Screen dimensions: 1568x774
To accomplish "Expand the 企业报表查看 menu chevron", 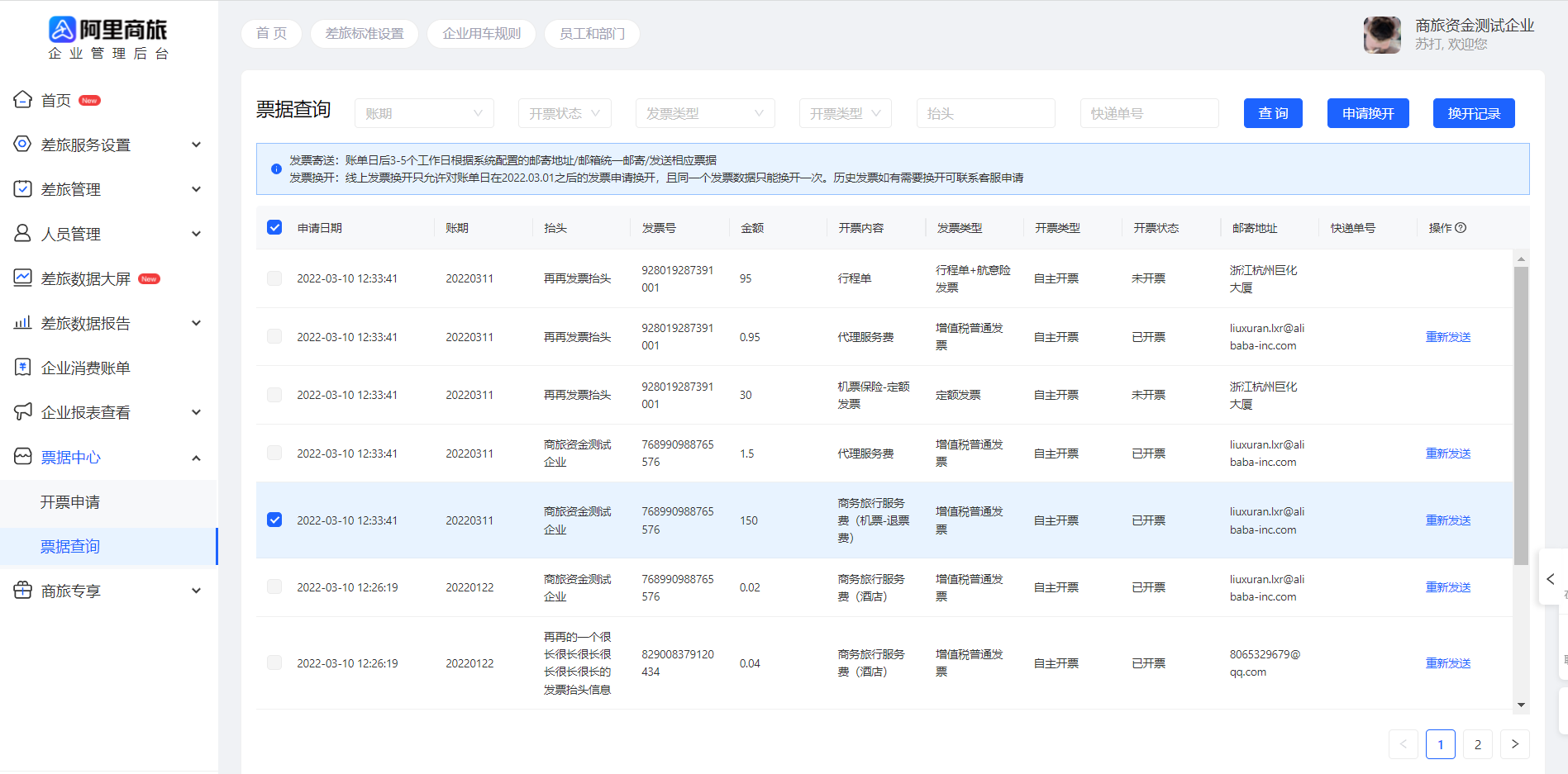I will pyautogui.click(x=196, y=412).
